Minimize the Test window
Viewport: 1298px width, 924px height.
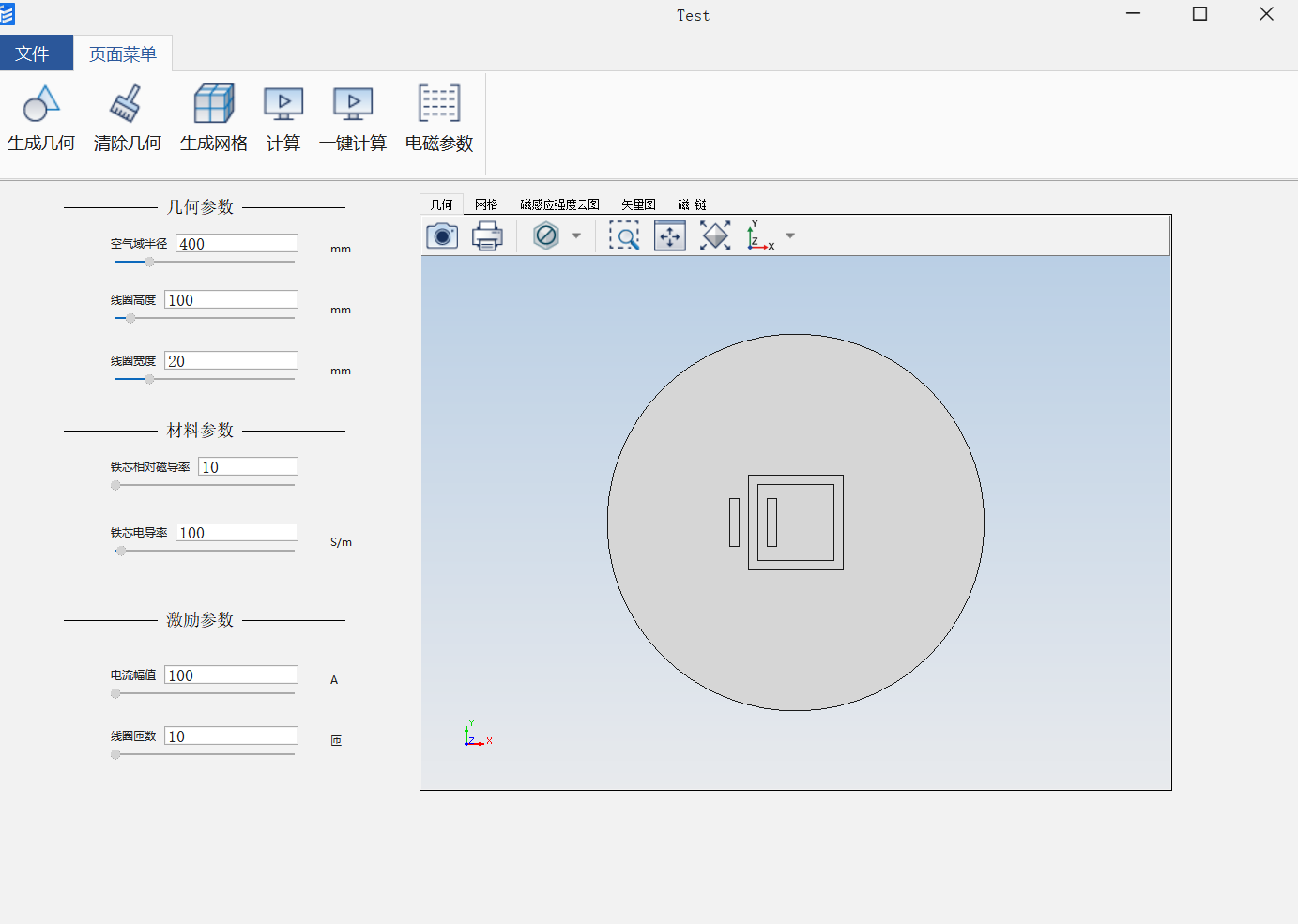(1133, 14)
